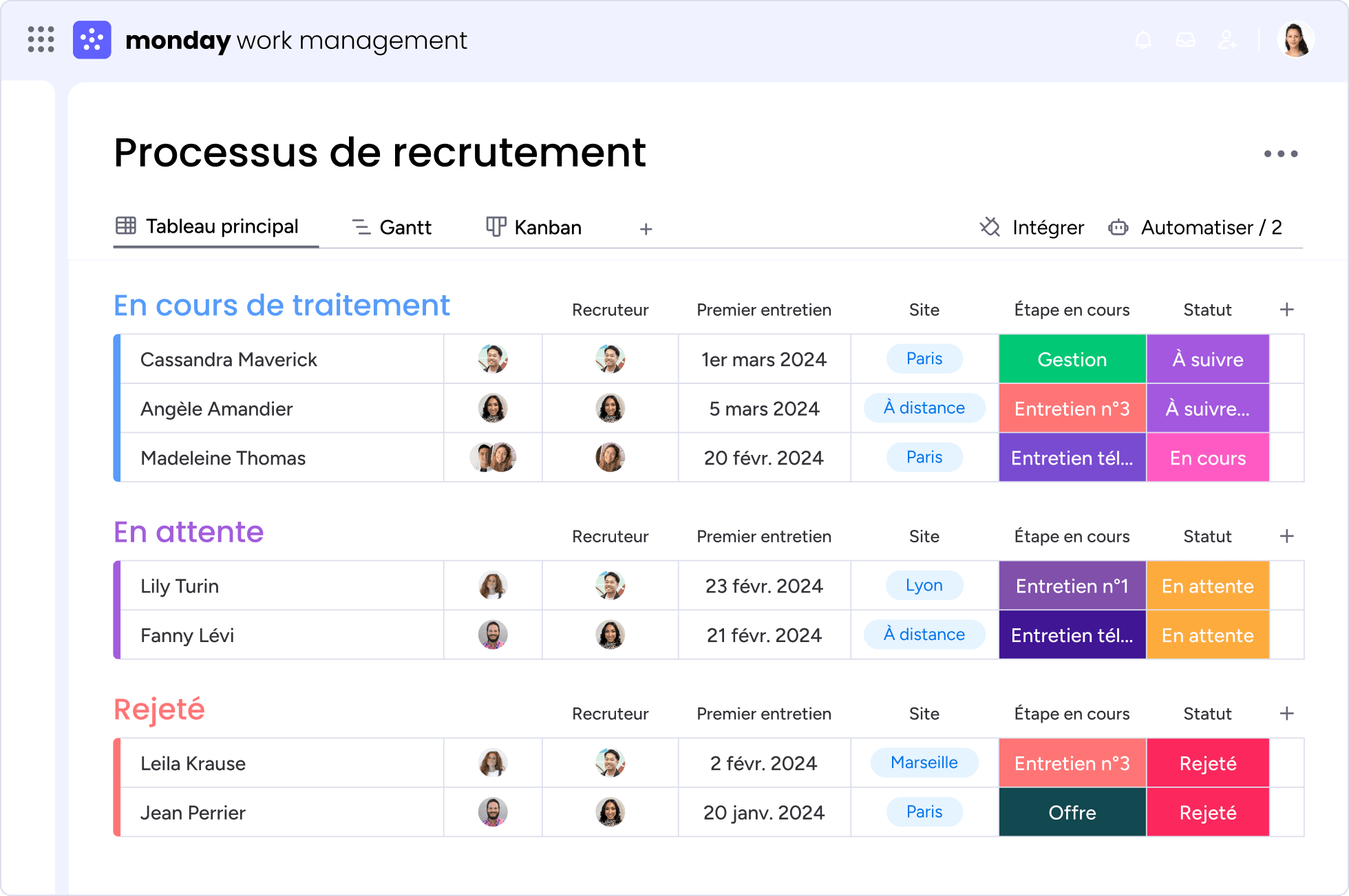Open Entretien n°3 stage for Angèle Amandier
This screenshot has width=1349, height=896.
pyautogui.click(x=1072, y=409)
